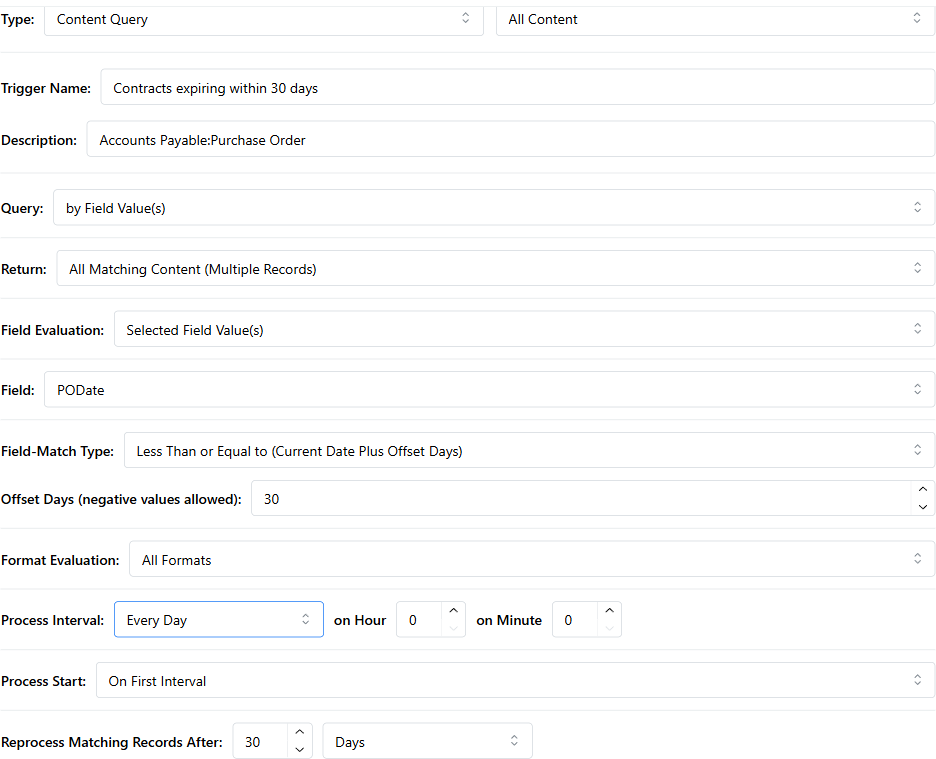Open the Process Interval Every Day dropdown
Viewport: 936px width, 759px height.
pos(218,620)
